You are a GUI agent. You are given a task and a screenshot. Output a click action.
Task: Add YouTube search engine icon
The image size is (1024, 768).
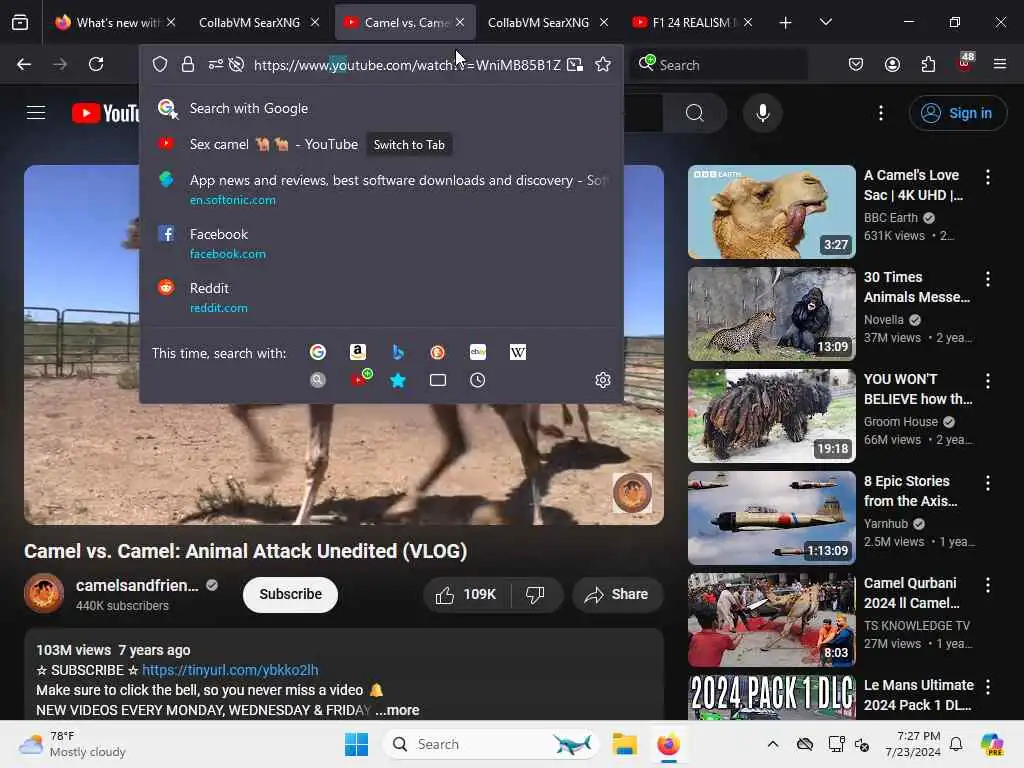coord(360,378)
